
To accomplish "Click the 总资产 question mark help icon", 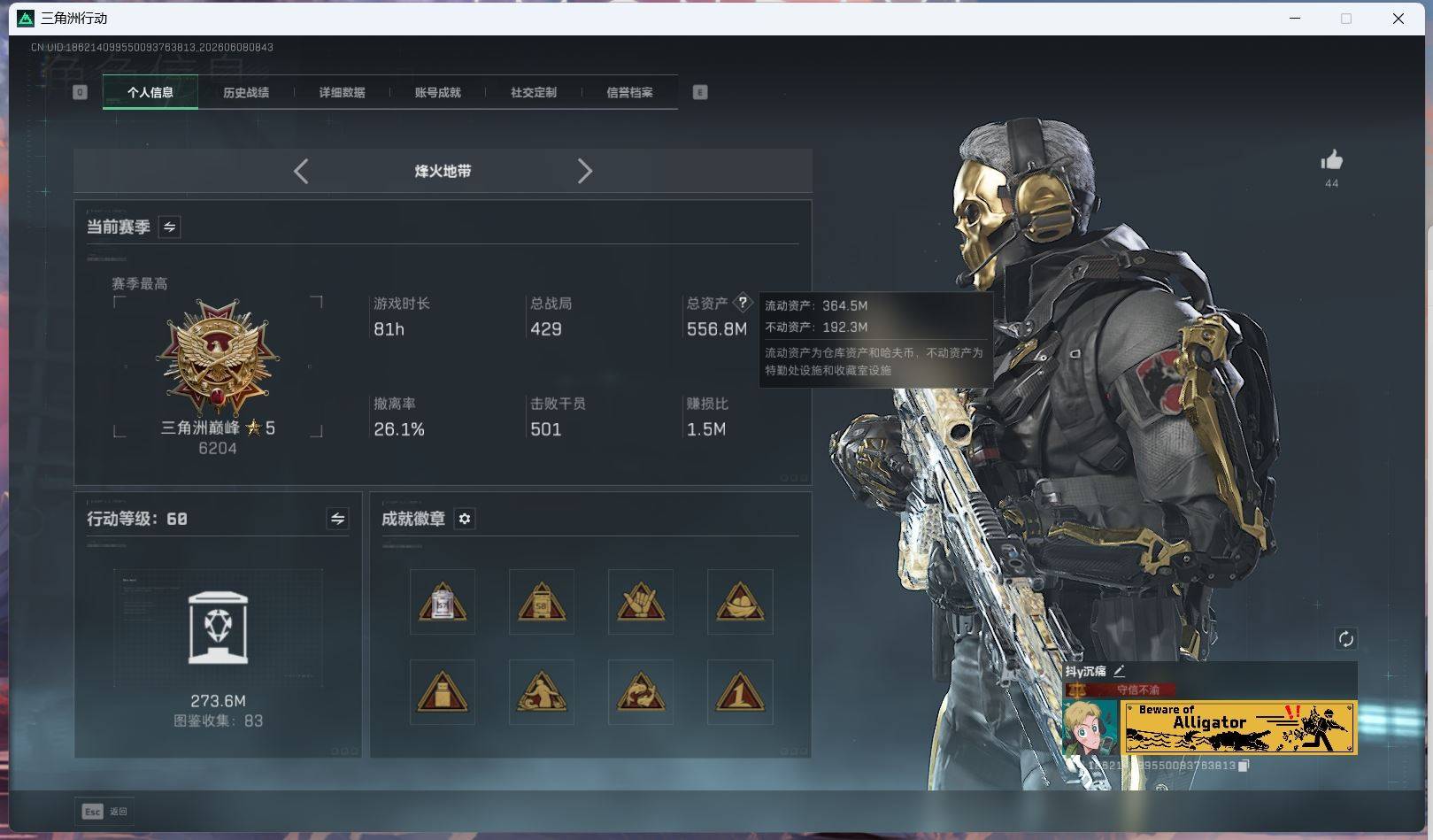I will click(743, 302).
